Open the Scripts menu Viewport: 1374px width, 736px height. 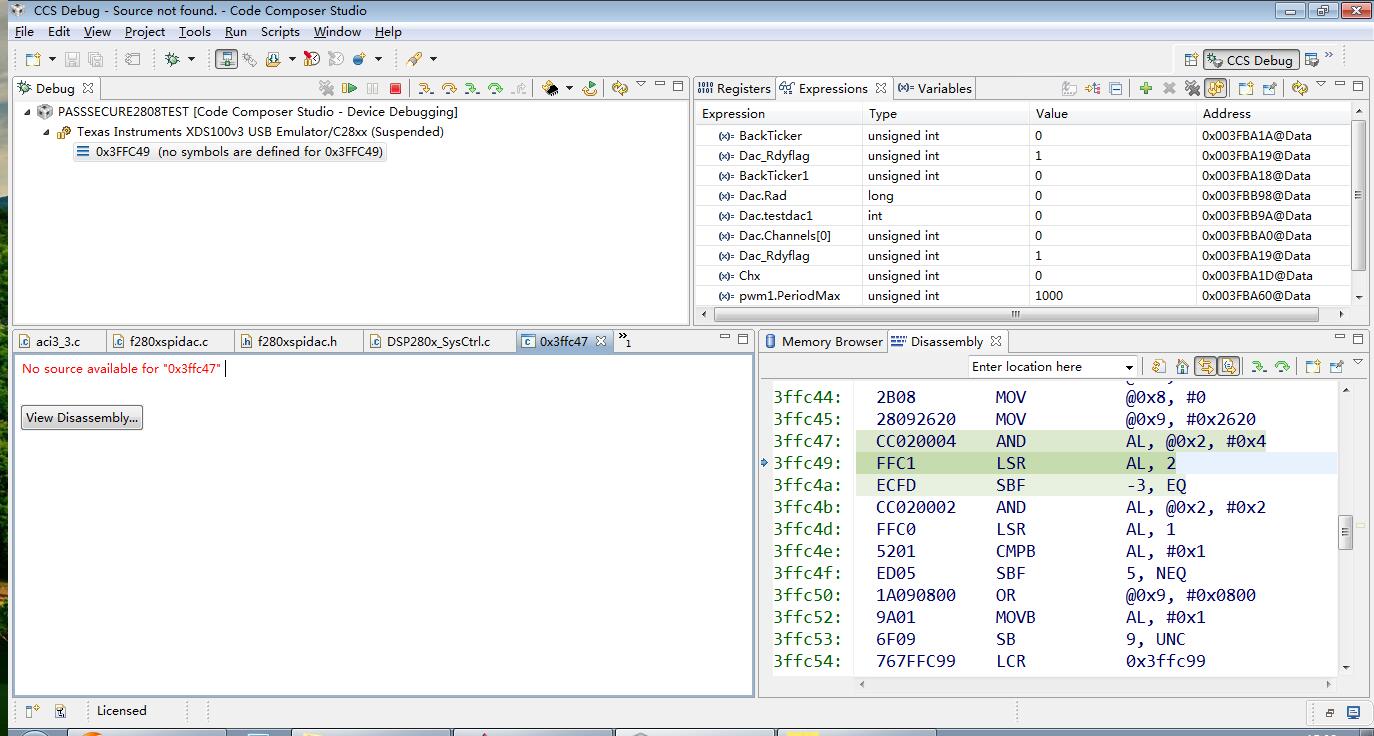(280, 31)
